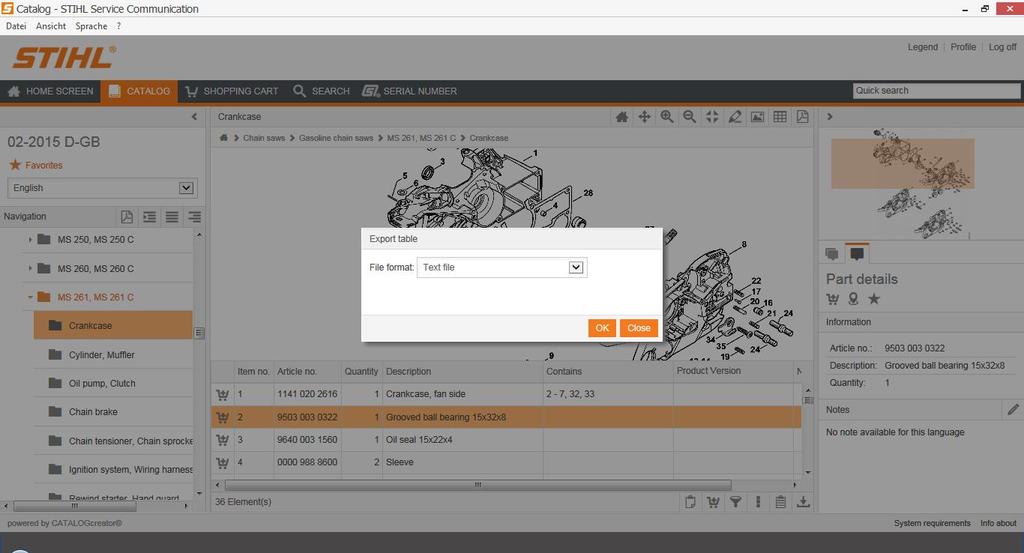
Task: Click the fit-to-view icon
Action: [x=712, y=117]
